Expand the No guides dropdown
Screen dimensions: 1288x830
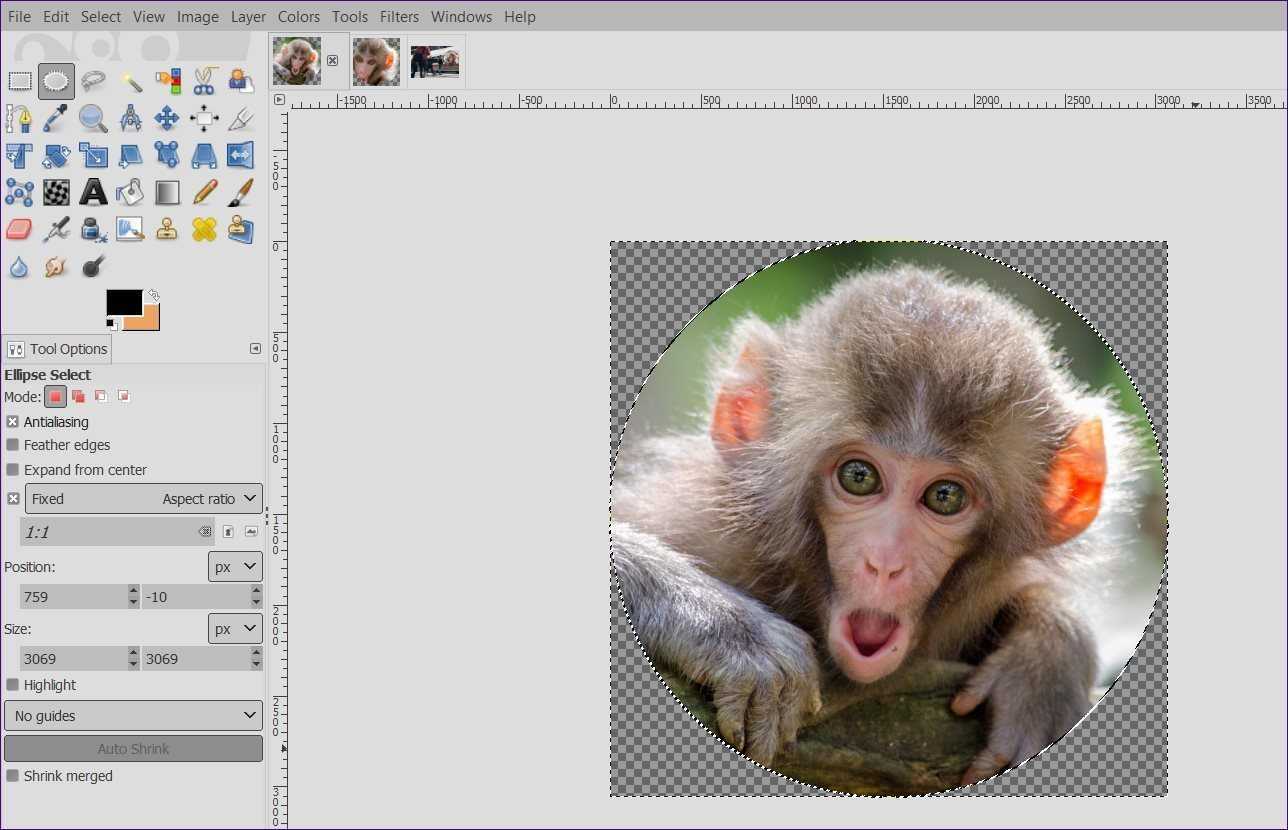click(133, 716)
